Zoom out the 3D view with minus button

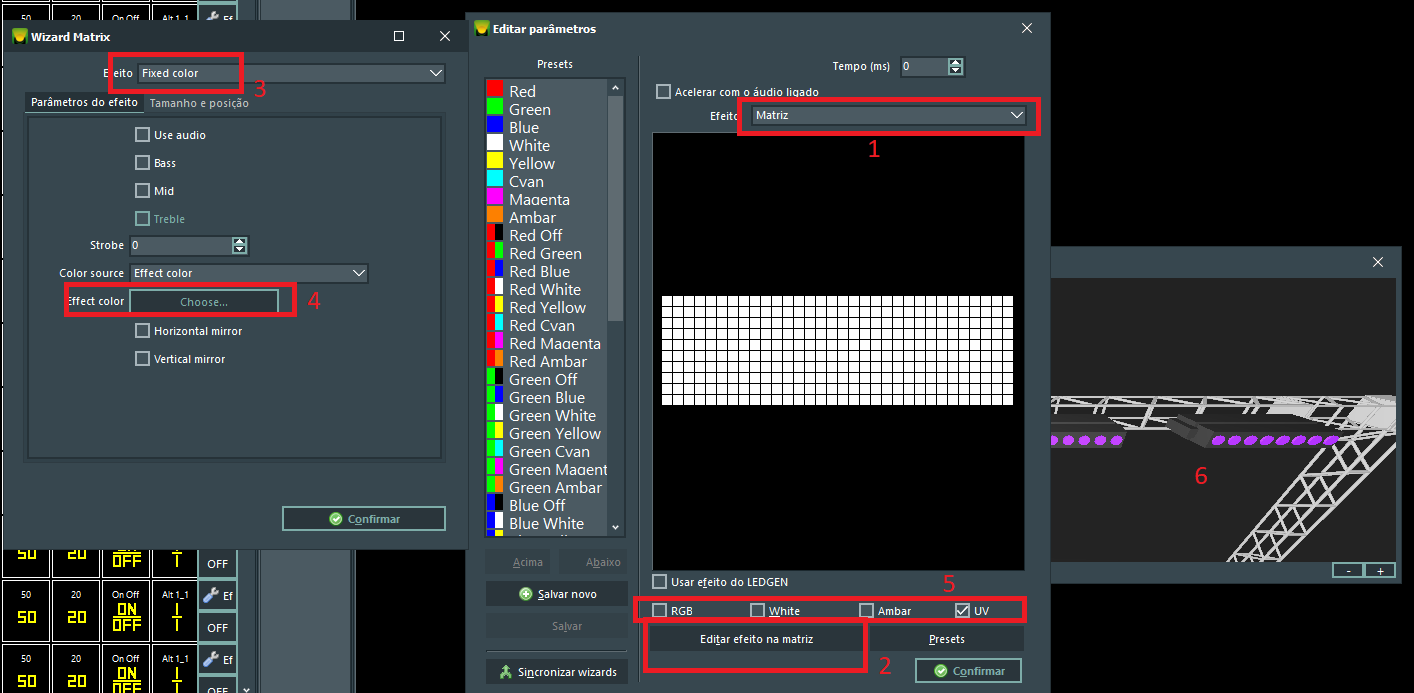pos(1347,570)
